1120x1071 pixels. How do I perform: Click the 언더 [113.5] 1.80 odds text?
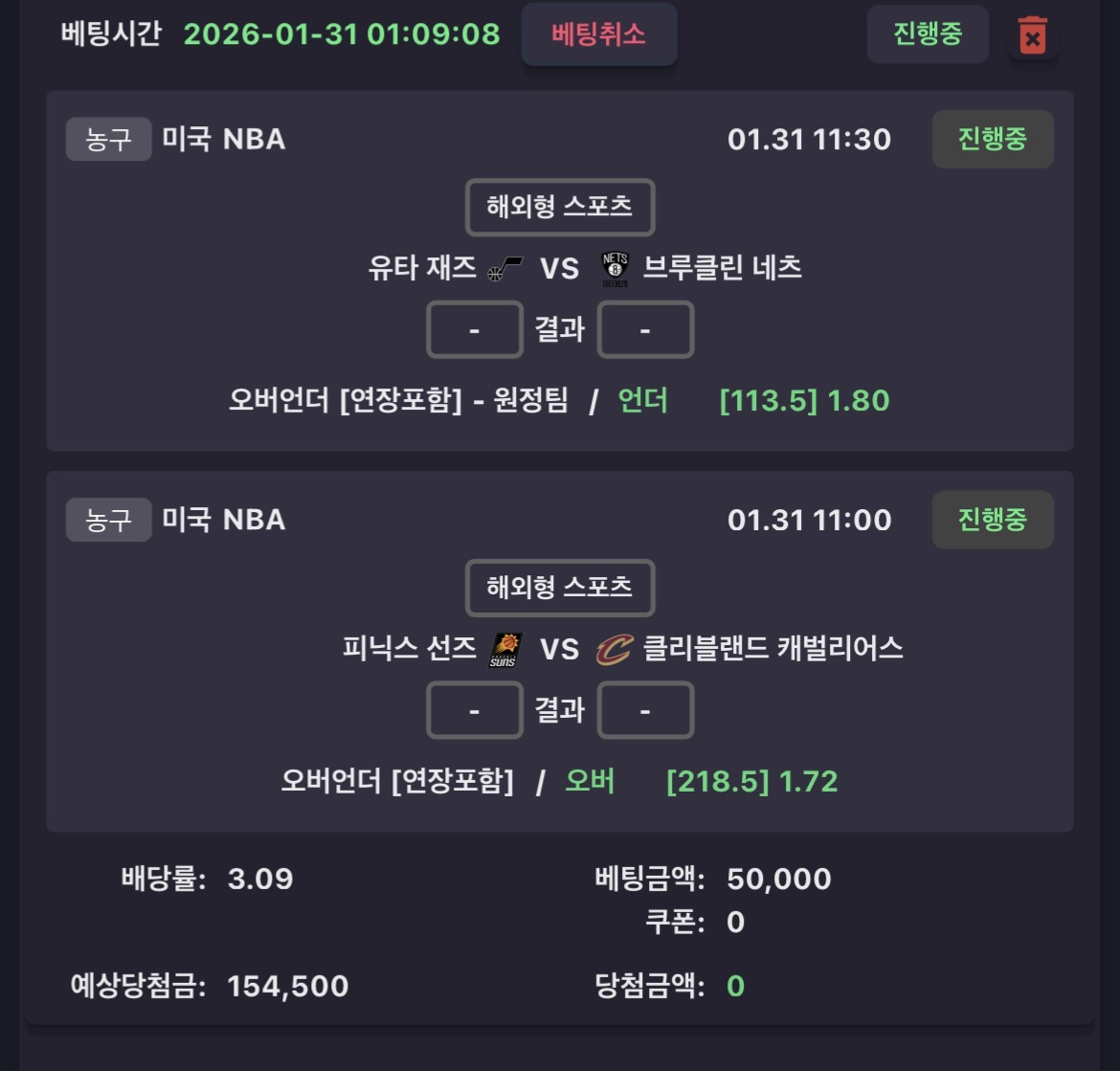754,400
